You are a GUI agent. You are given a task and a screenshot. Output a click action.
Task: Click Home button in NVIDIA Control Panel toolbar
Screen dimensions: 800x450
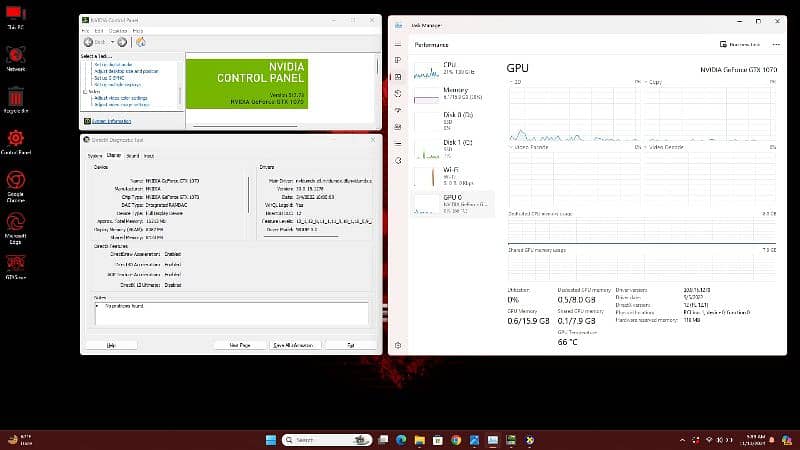tap(141, 42)
